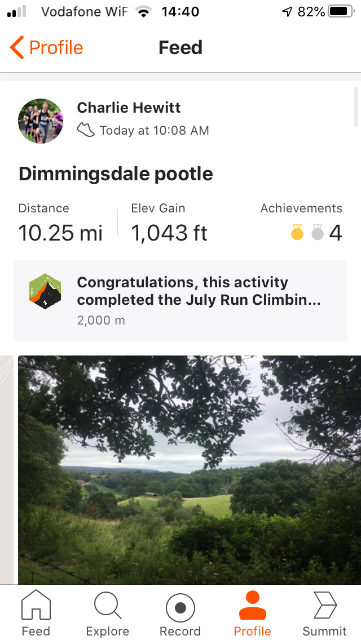View the countryside activity photo
Screen dimensions: 361x640
click(x=189, y=470)
